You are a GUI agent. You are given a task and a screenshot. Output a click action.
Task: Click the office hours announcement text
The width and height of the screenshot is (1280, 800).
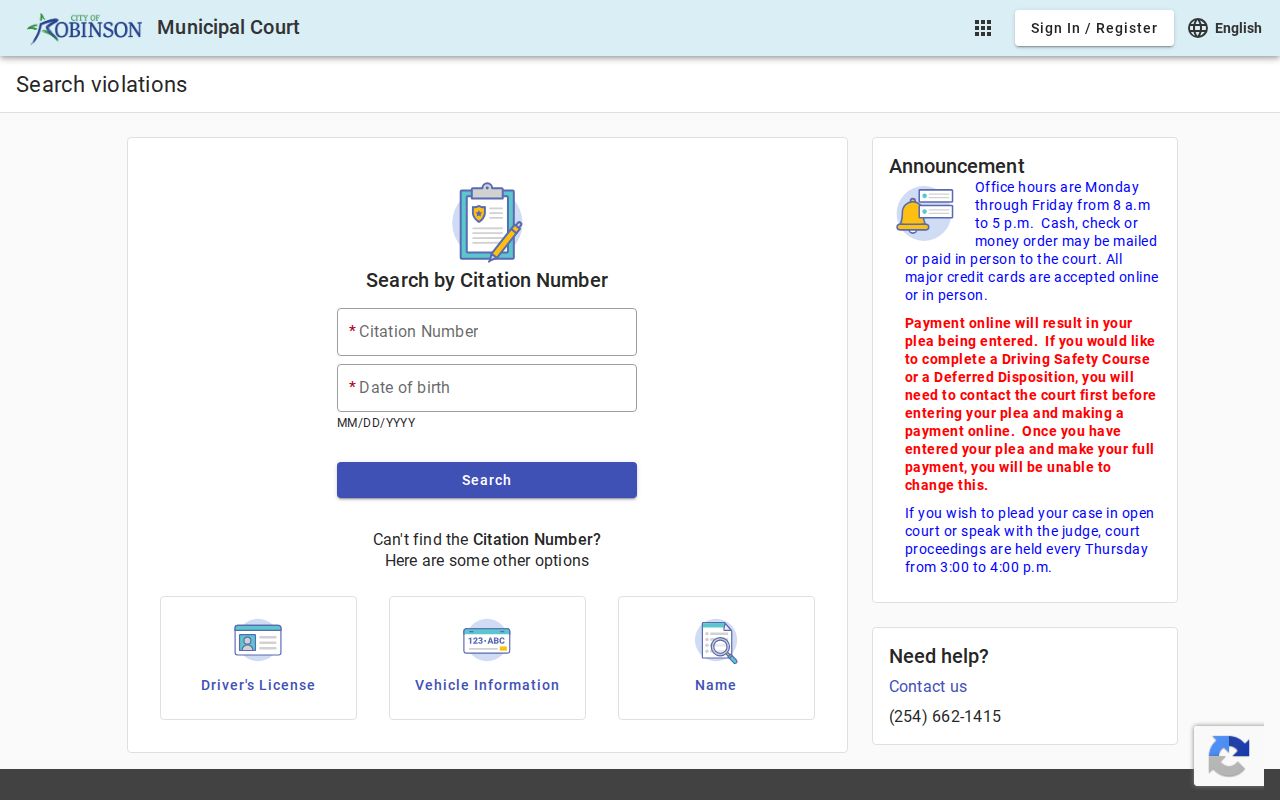click(1031, 241)
